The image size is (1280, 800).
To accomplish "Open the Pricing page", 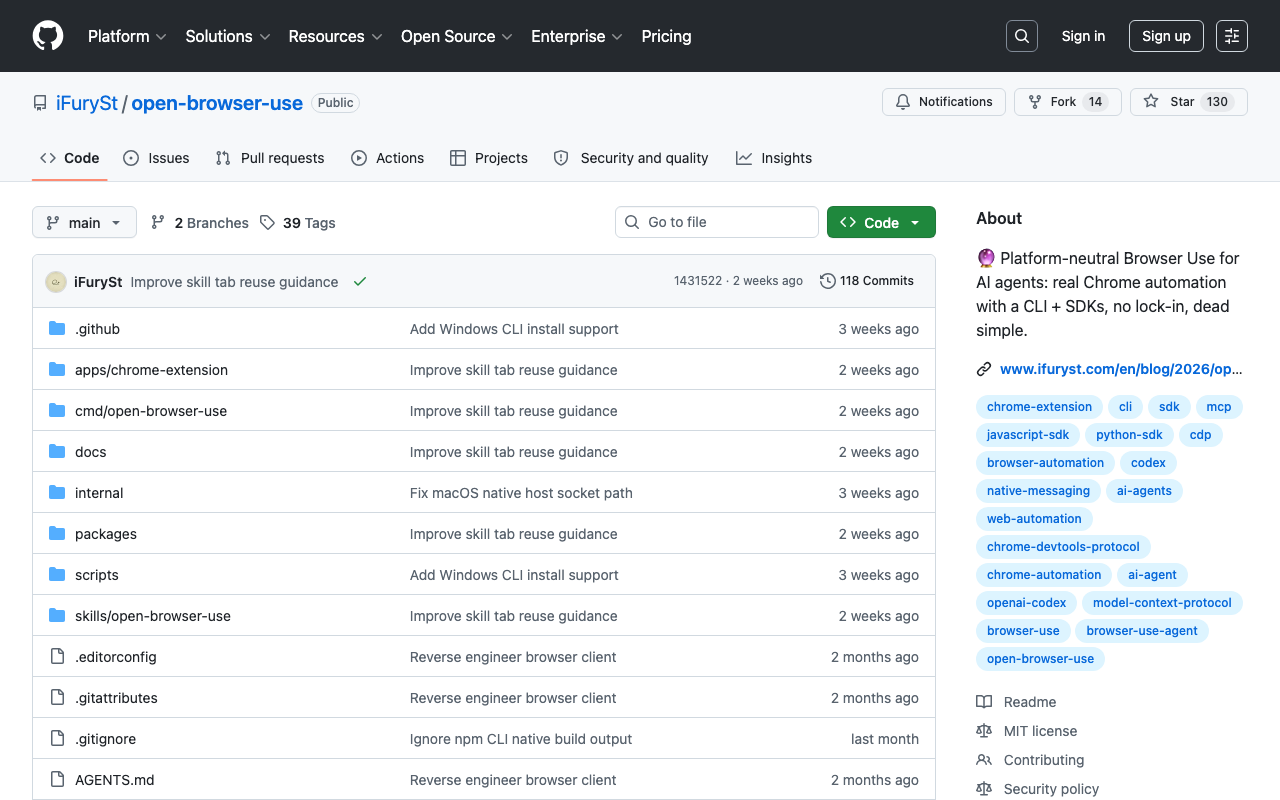I will pos(666,36).
